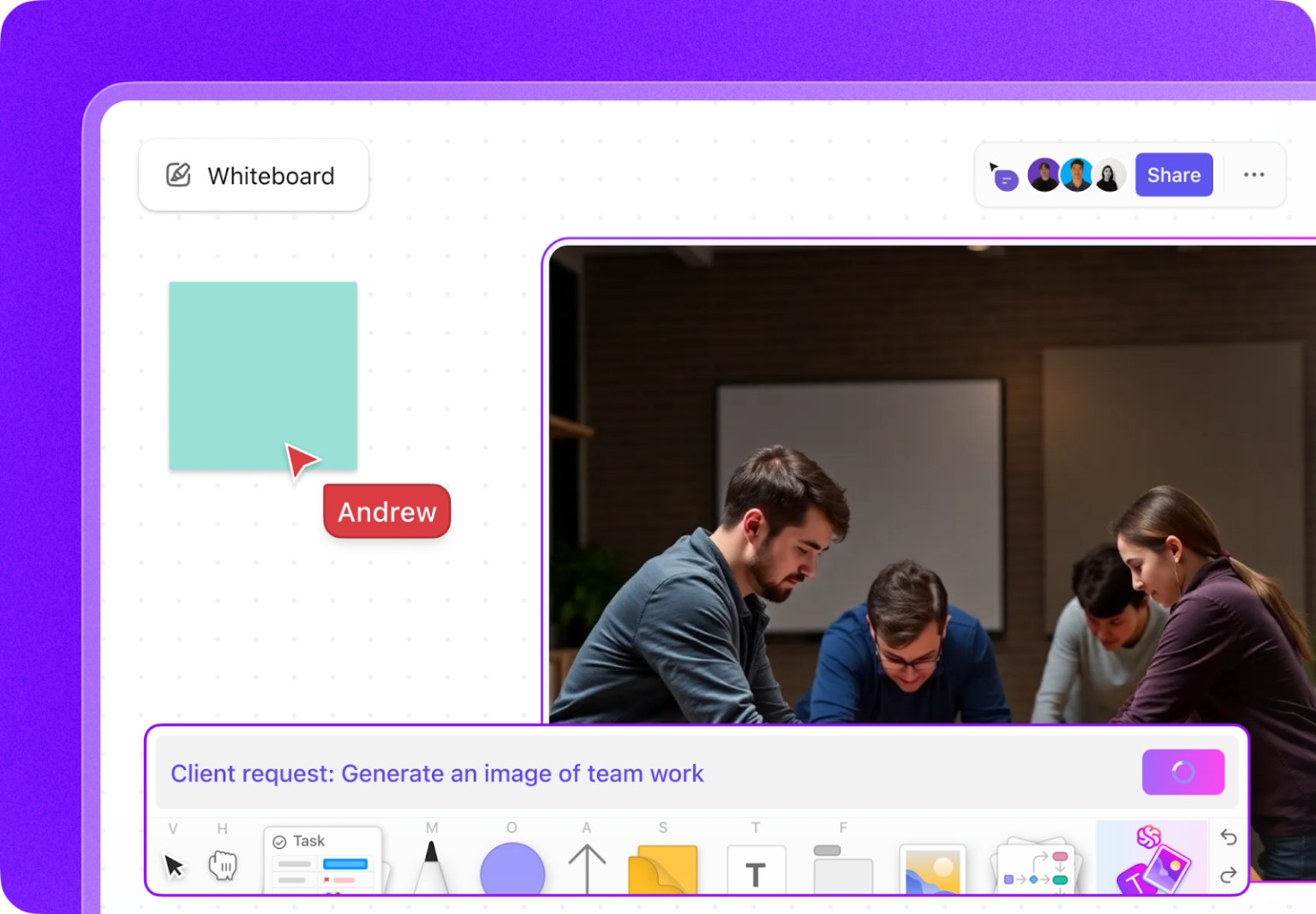This screenshot has height=914, width=1316.
Task: Click the Whiteboard title tab
Action: tap(254, 175)
